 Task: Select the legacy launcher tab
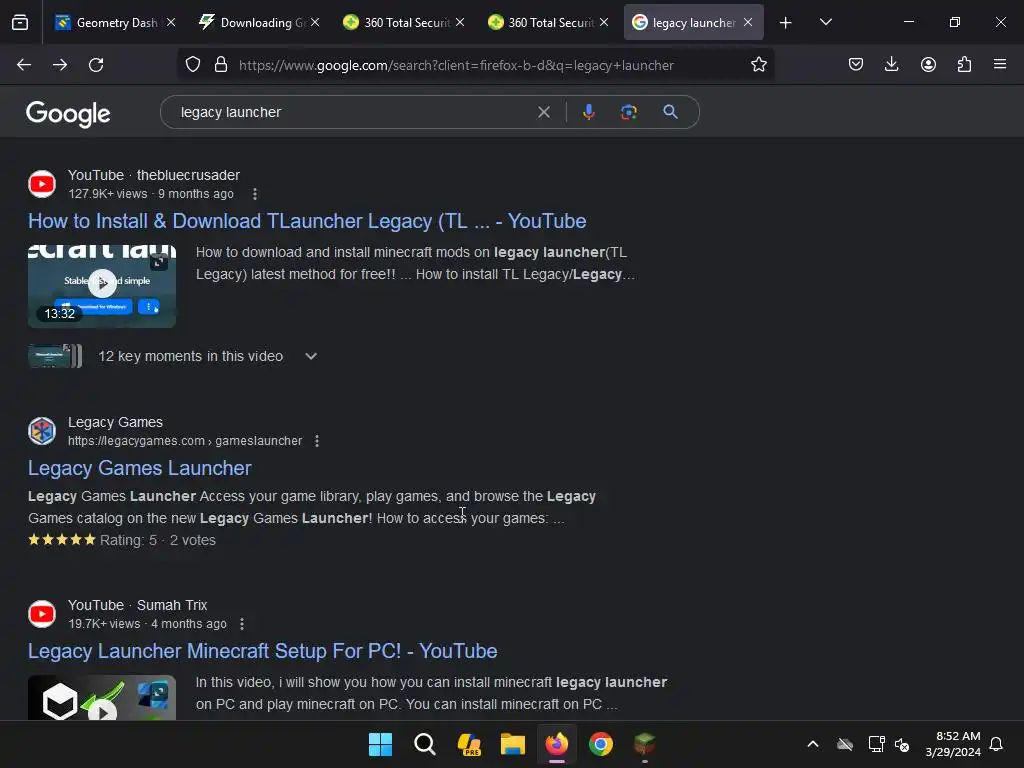coord(684,22)
